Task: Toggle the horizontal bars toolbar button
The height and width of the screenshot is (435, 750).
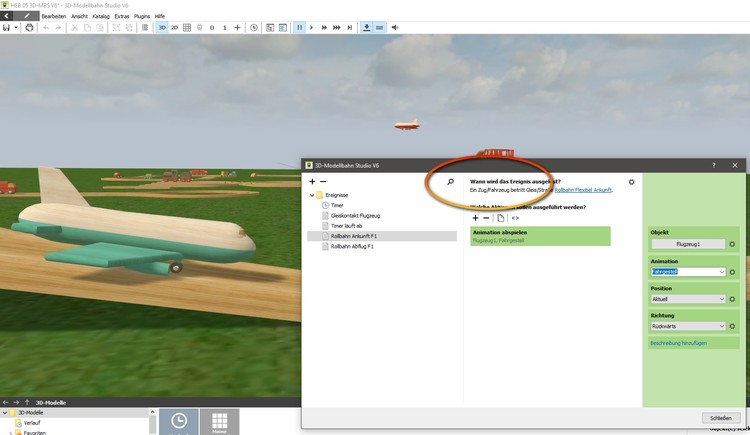Action: coord(379,28)
